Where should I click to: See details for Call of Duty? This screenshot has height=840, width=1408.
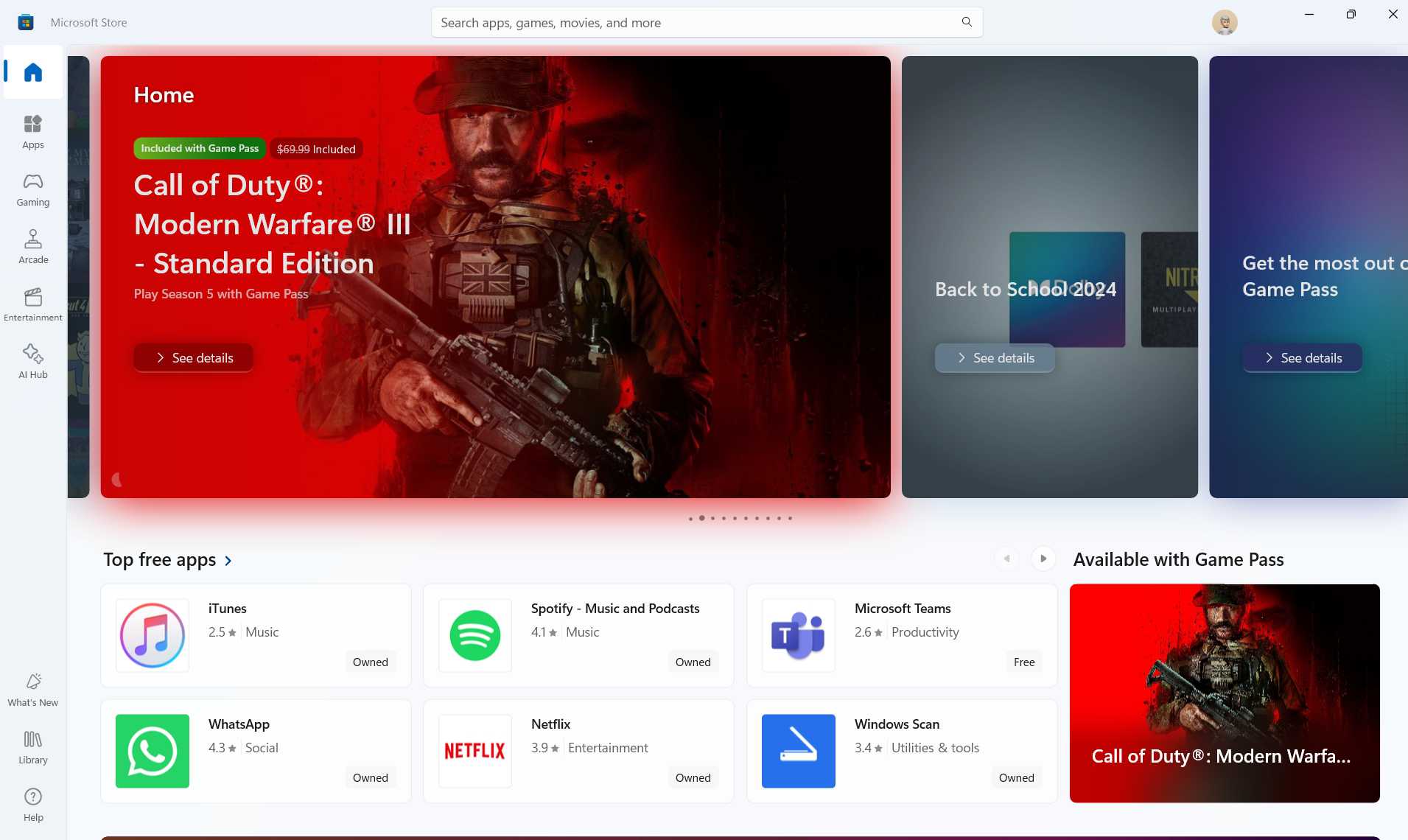coord(194,357)
